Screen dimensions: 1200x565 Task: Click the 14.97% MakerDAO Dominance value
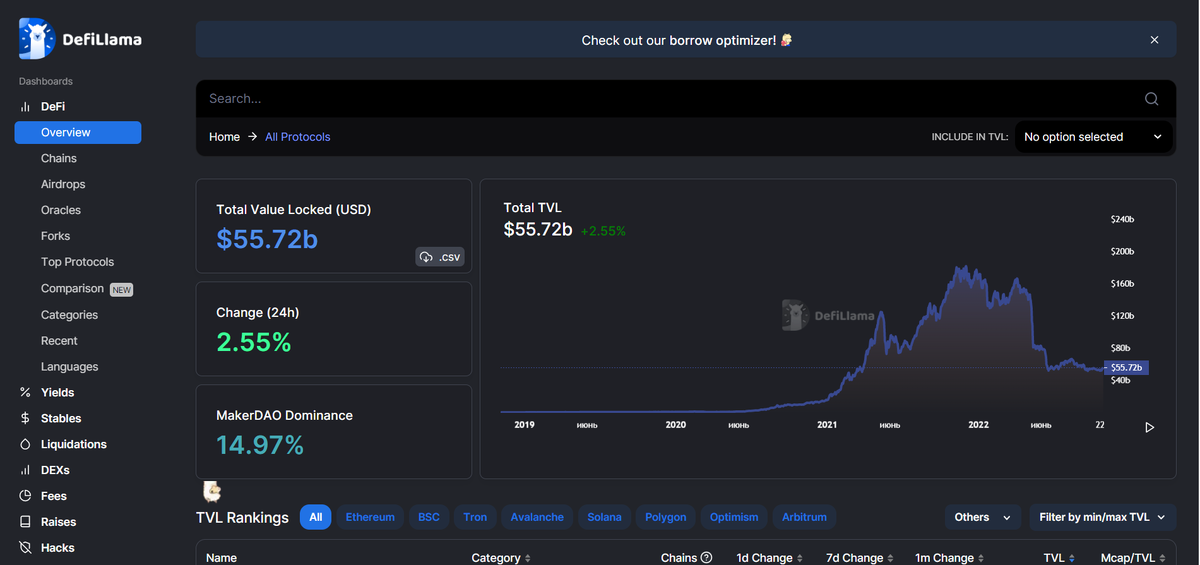click(260, 445)
